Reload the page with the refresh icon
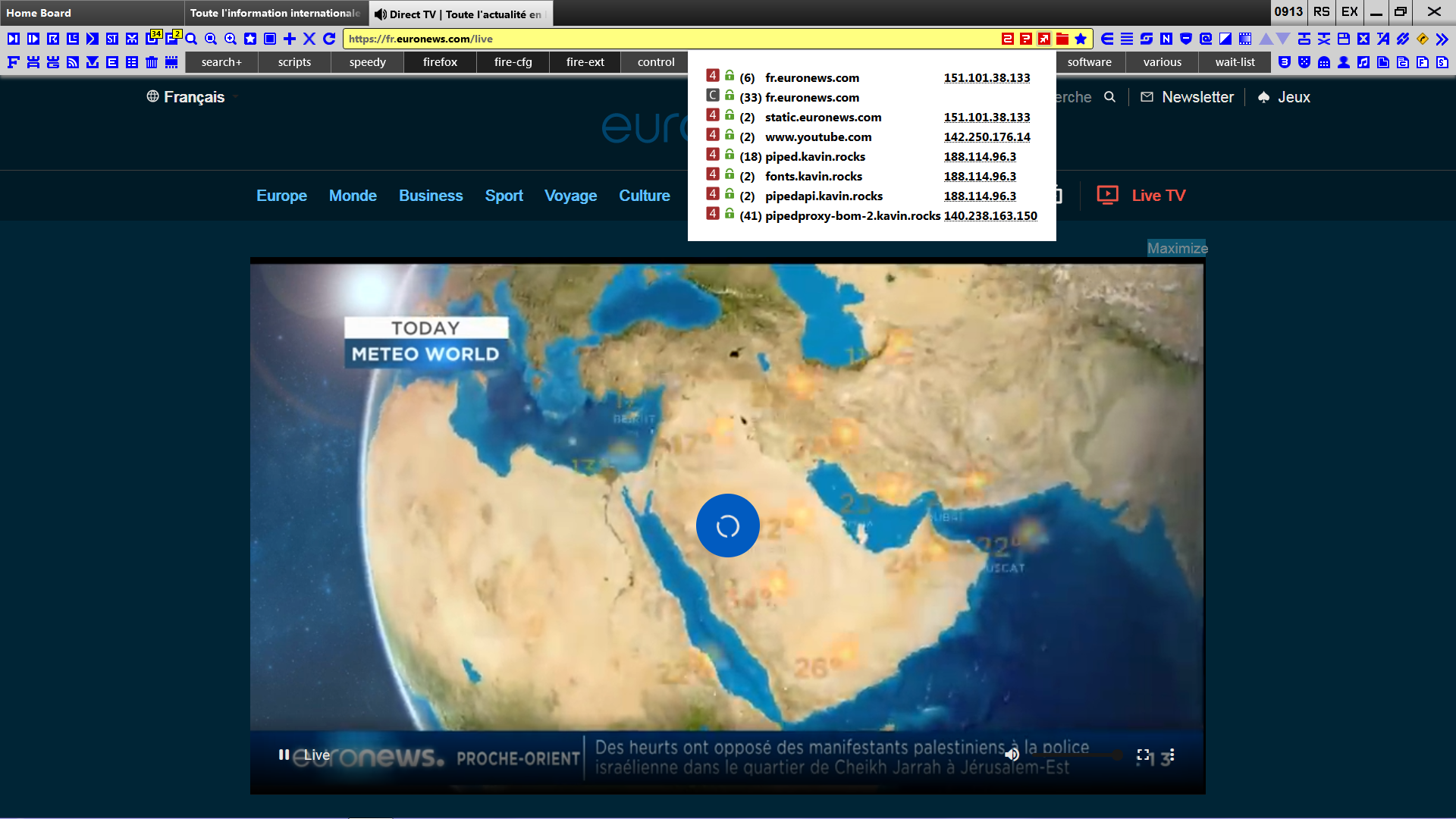The width and height of the screenshot is (1456, 819). coord(329,39)
